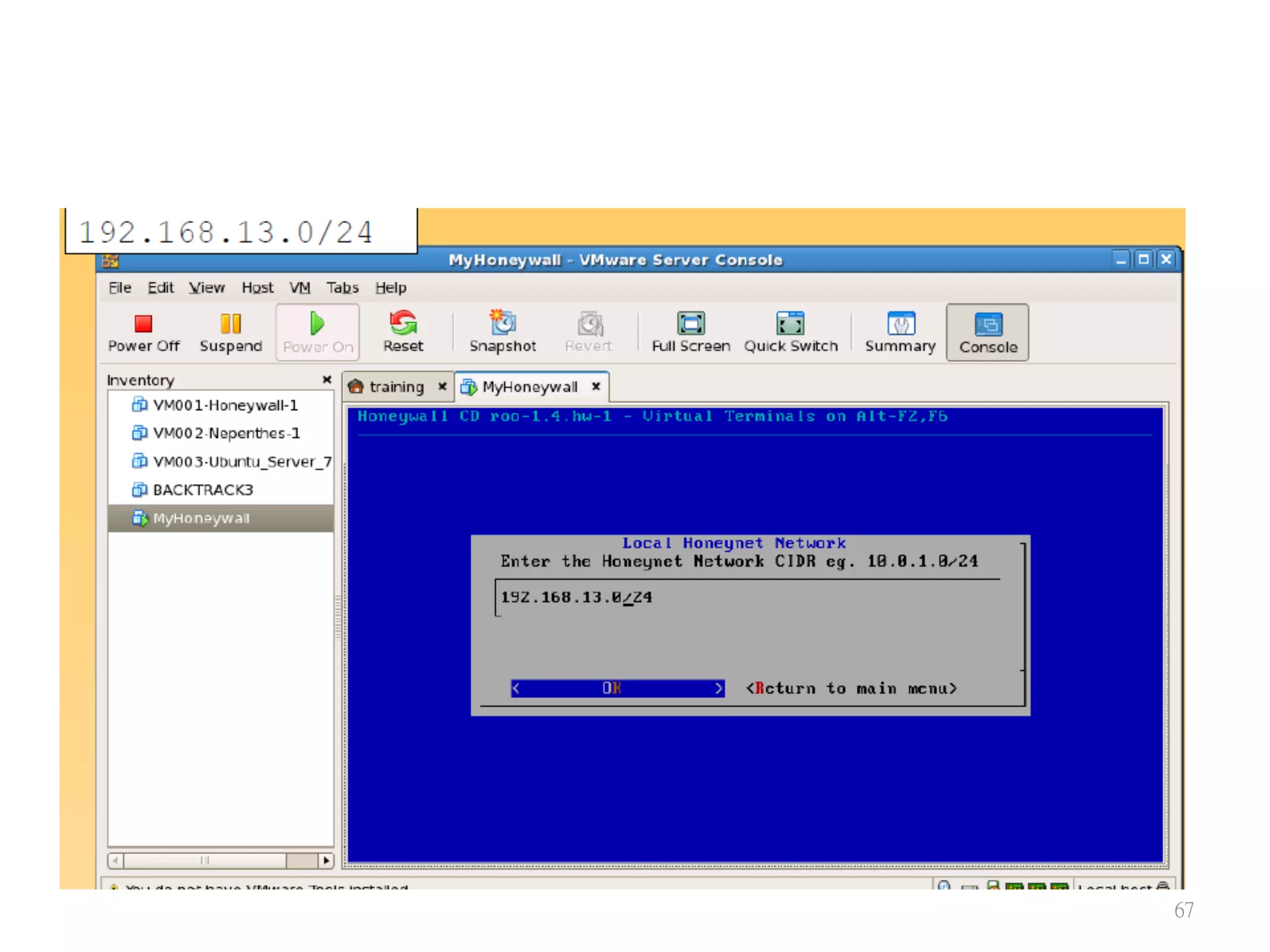Viewport: 1270px width, 952px height.
Task: Select the Console view icon
Action: pyautogui.click(x=988, y=325)
